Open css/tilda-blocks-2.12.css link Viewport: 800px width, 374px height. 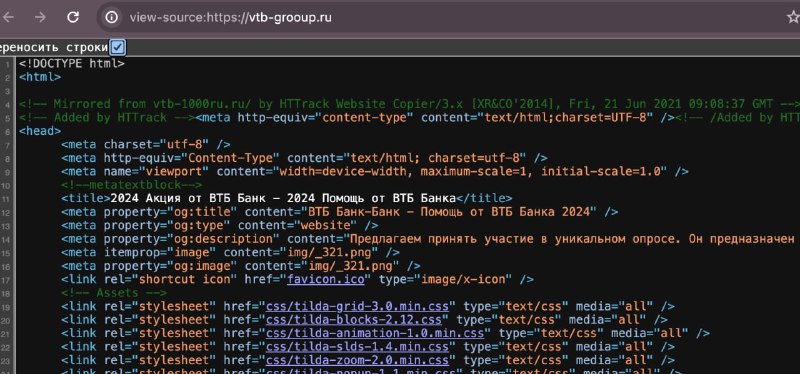pos(354,319)
